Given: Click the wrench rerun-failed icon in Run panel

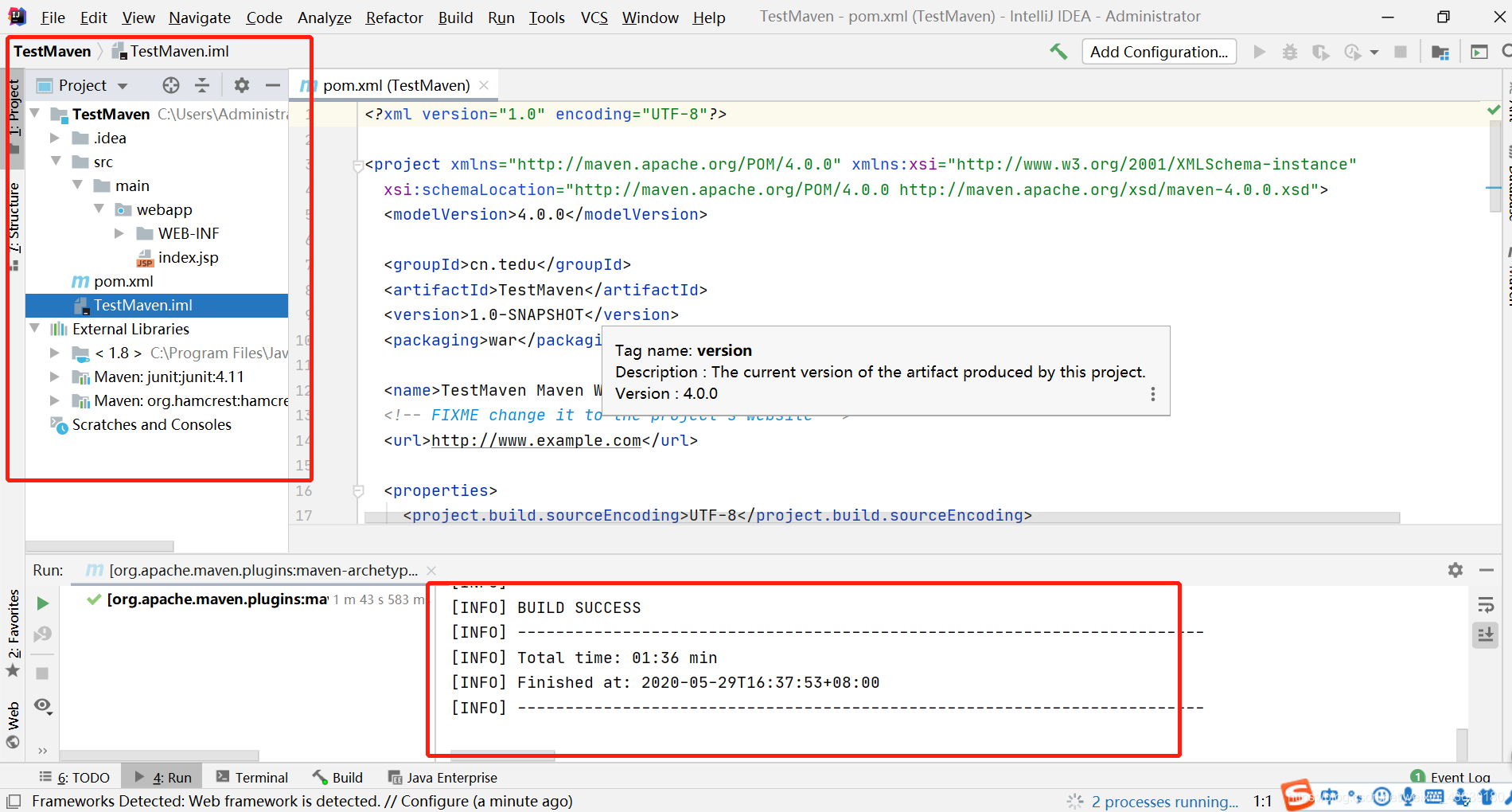Looking at the screenshot, I should click(x=43, y=634).
